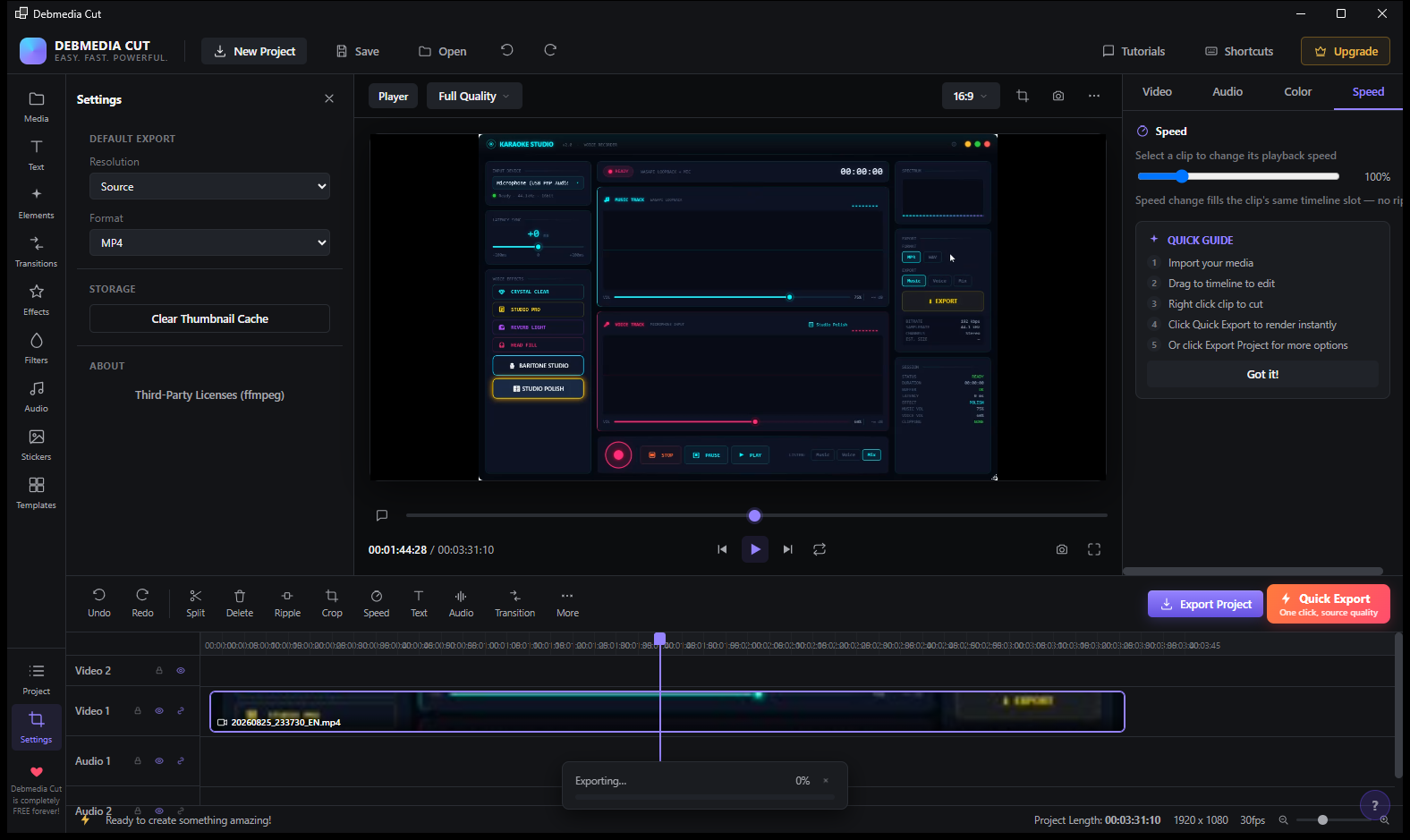Open the Templates panel
Image resolution: width=1410 pixels, height=840 pixels.
pyautogui.click(x=36, y=493)
